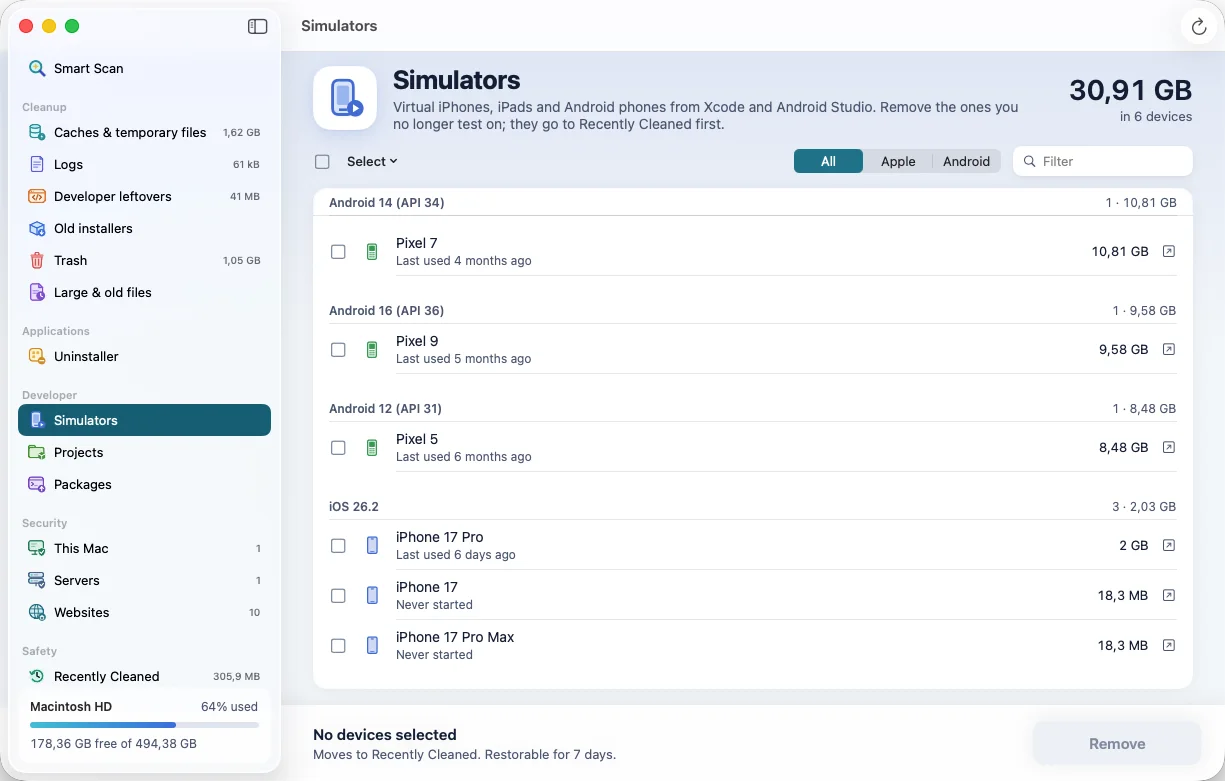1225x781 pixels.
Task: Reveal Pixel 7 in Finder arrow icon
Action: (1168, 251)
